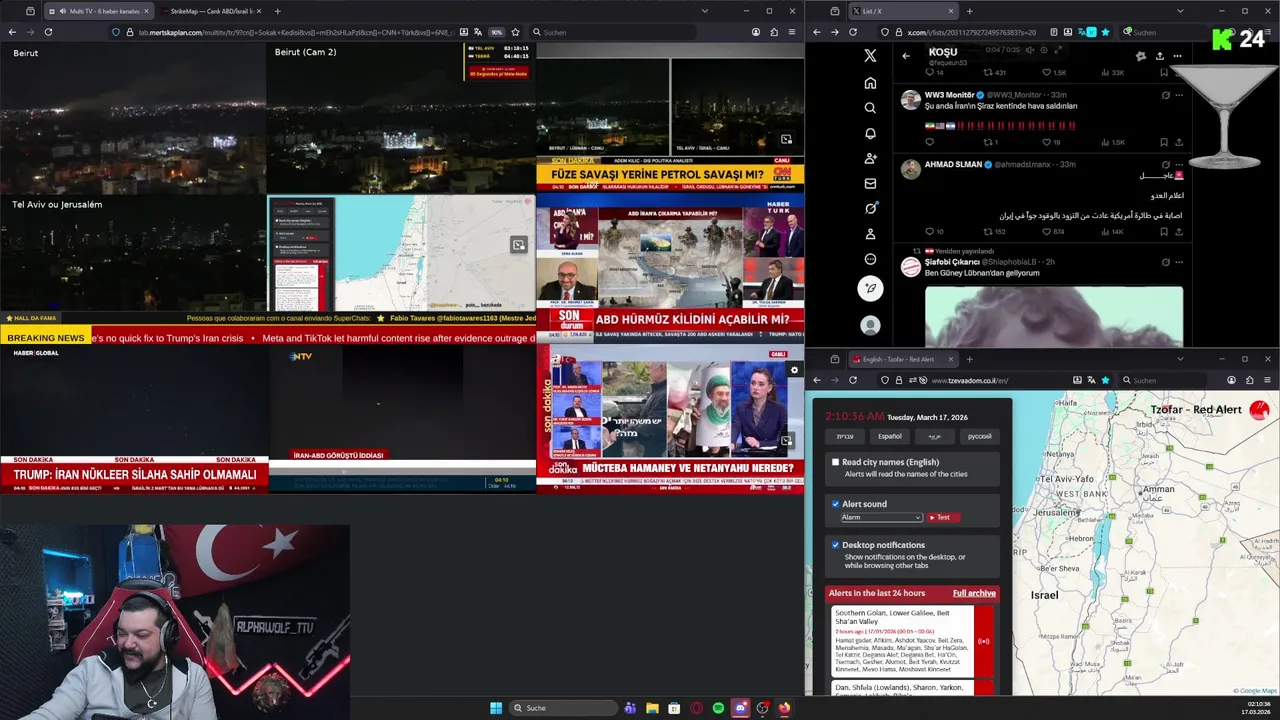Open Firefox menu in Tzofar window
This screenshot has height=720, width=1280.
[1267, 380]
